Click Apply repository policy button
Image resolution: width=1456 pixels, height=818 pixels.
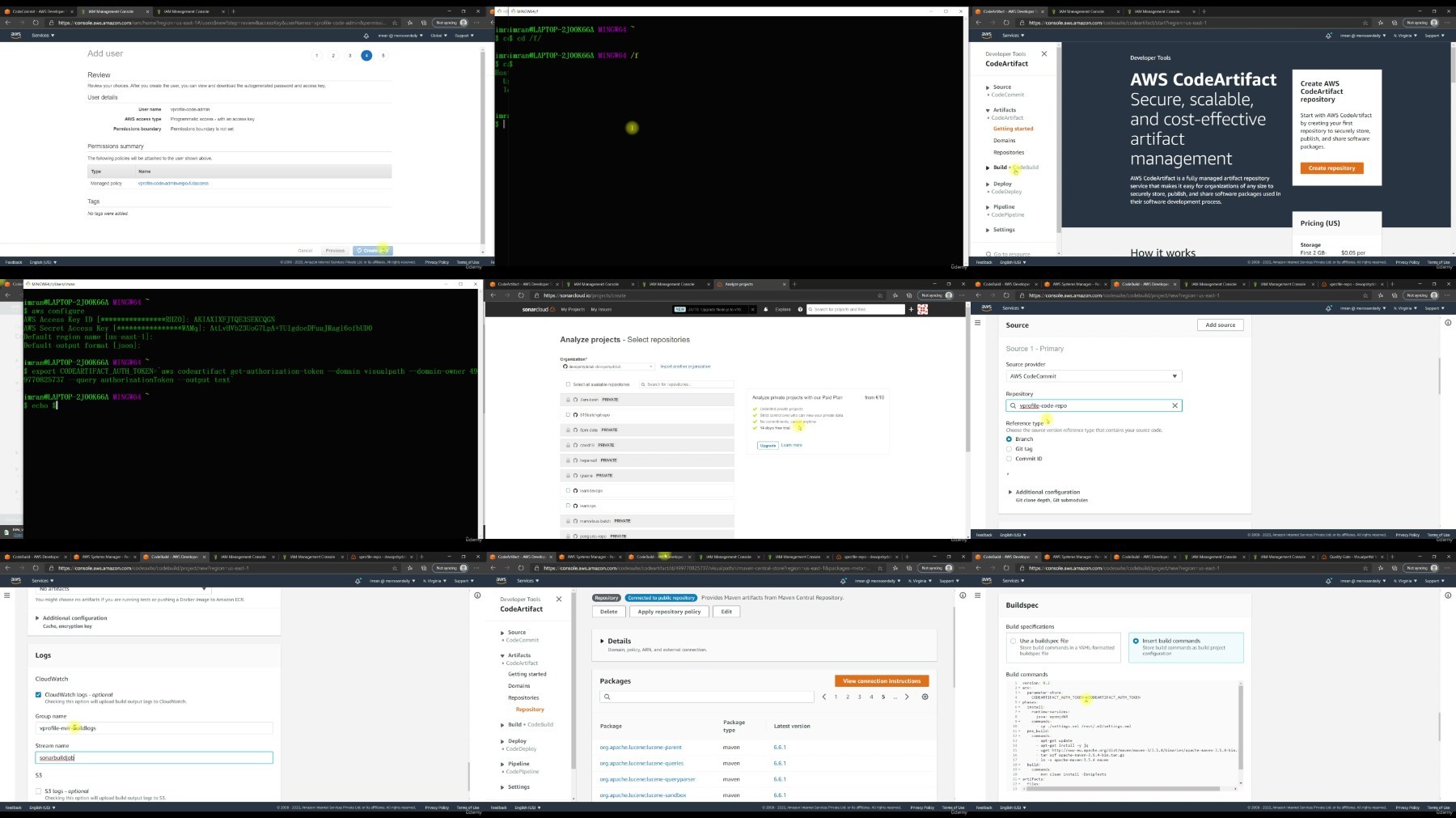[669, 612]
